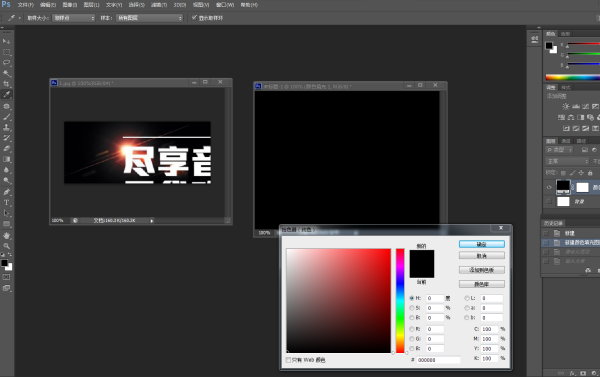Select the R radio button in the color picker
600x377 pixels.
412,329
